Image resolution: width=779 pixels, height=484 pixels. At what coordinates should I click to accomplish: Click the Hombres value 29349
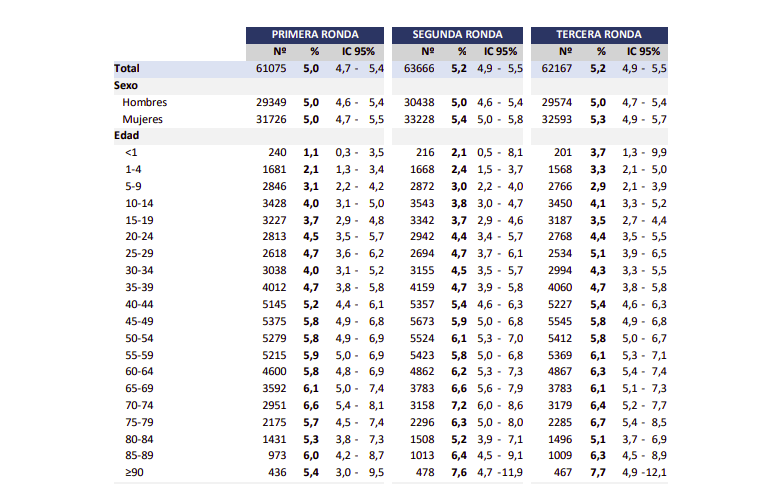[x=272, y=103]
